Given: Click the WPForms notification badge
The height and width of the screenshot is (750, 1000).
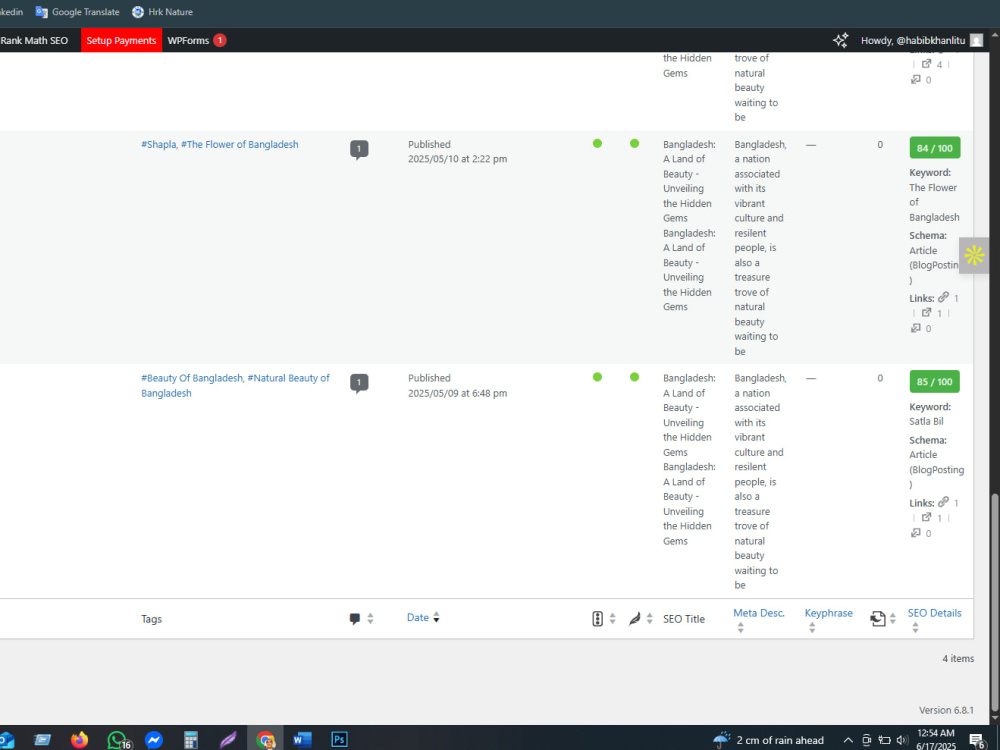Looking at the screenshot, I should click(219, 40).
